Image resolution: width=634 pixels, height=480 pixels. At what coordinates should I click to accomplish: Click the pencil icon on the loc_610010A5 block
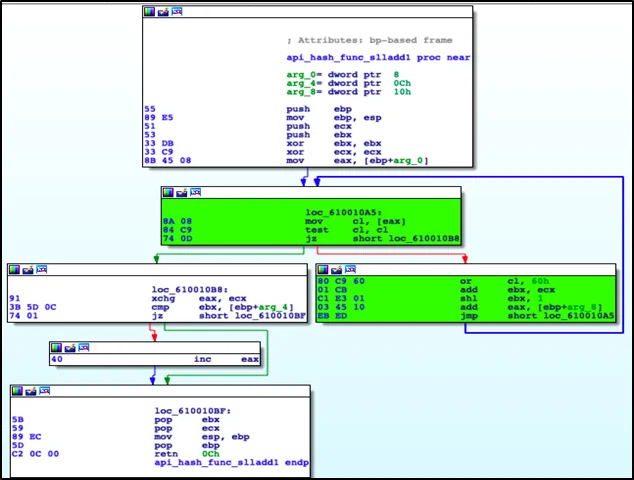tap(181, 192)
